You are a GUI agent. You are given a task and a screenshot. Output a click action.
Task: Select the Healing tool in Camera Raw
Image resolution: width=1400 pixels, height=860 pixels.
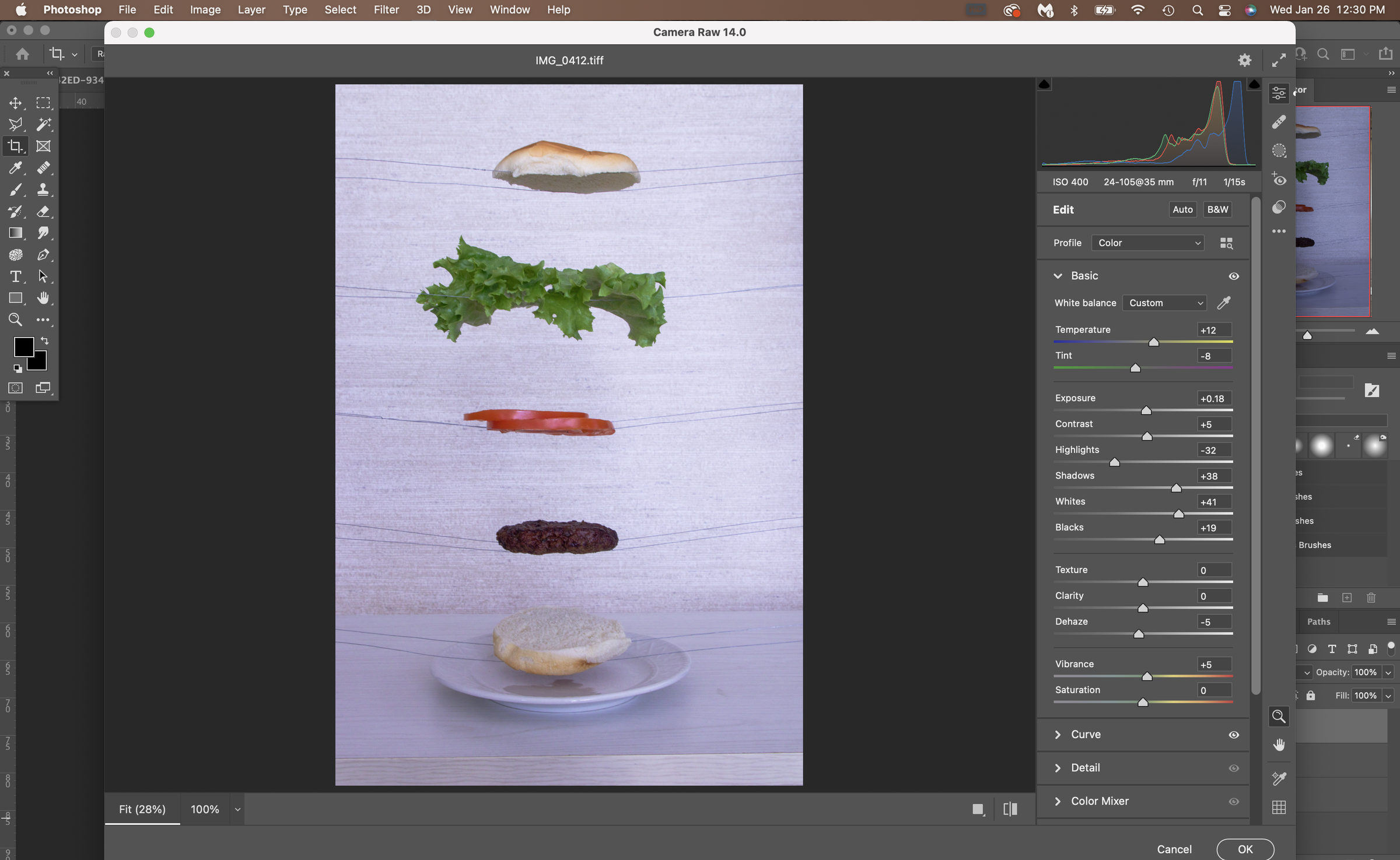1279,121
